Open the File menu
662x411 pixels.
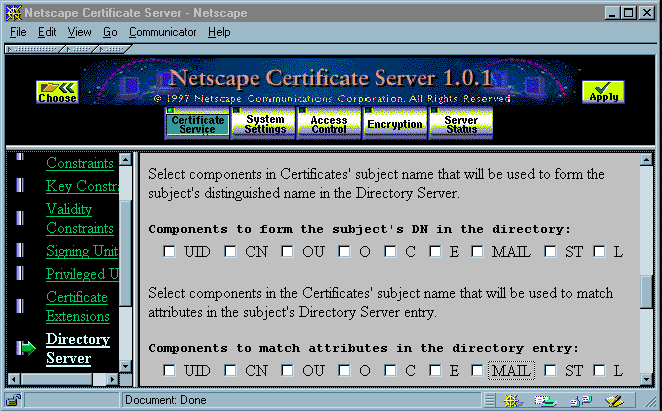18,32
